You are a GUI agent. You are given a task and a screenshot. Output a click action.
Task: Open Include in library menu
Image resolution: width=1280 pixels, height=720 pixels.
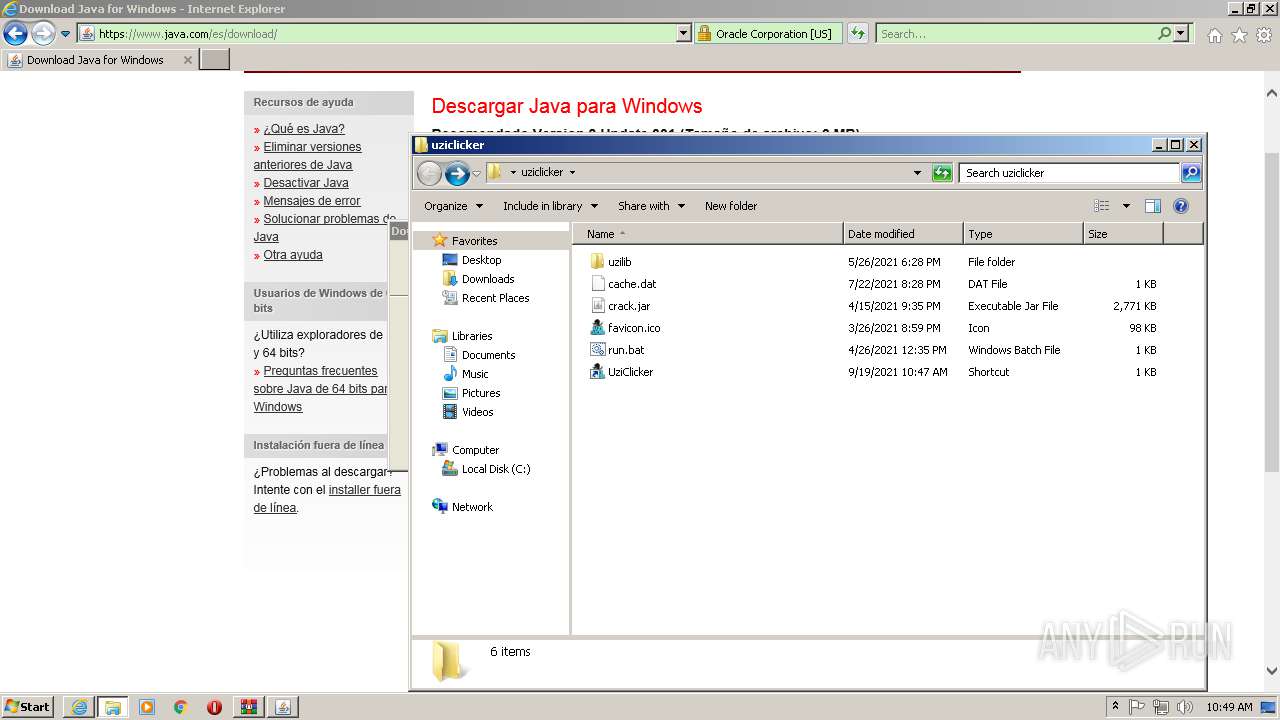pyautogui.click(x=550, y=206)
